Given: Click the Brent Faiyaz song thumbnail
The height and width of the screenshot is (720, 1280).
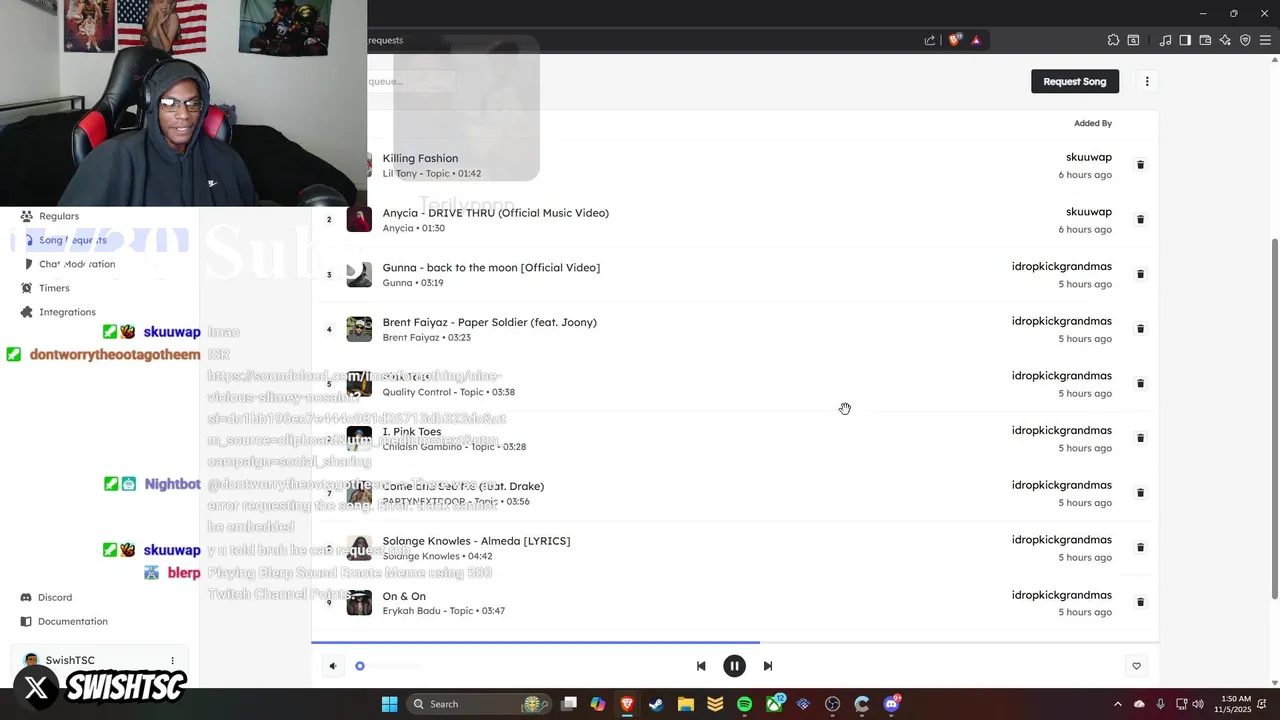Looking at the screenshot, I should click(x=359, y=329).
